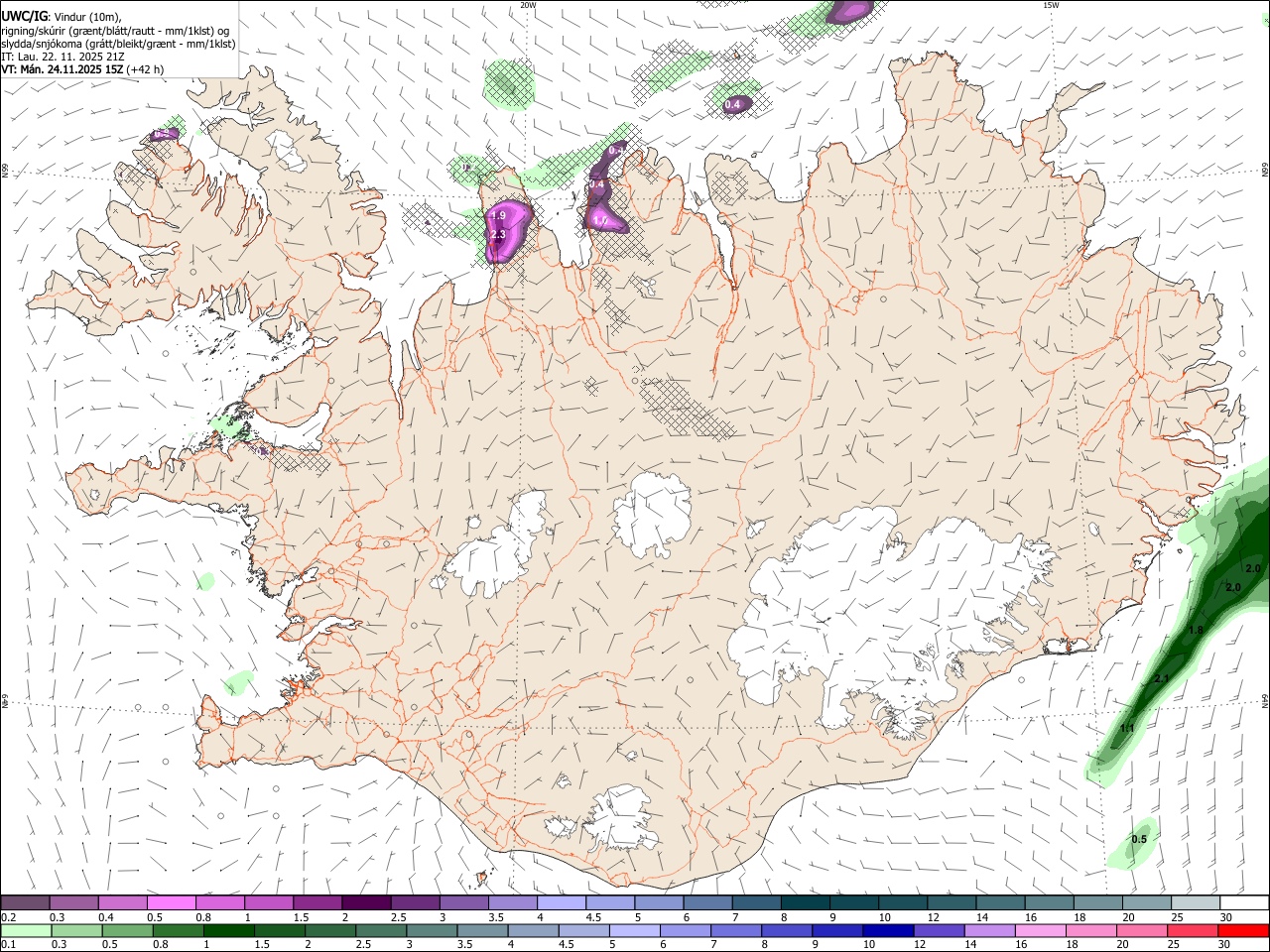
Task: Click the bright magenta 0.5 swatch in upper legend row
Action: coord(172,903)
